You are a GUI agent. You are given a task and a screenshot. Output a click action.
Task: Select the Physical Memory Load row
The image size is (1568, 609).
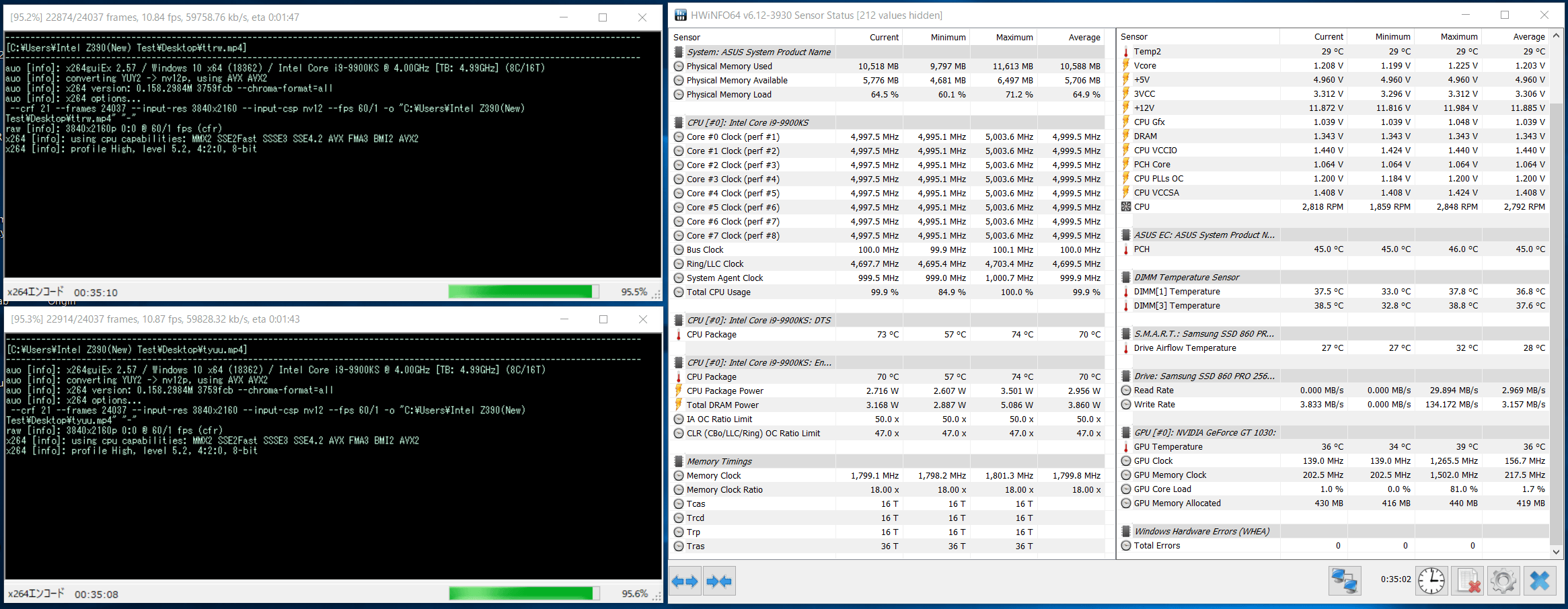click(888, 94)
